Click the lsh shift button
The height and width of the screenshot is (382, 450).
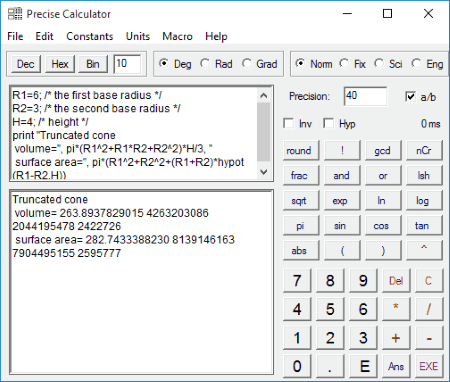[x=424, y=176]
